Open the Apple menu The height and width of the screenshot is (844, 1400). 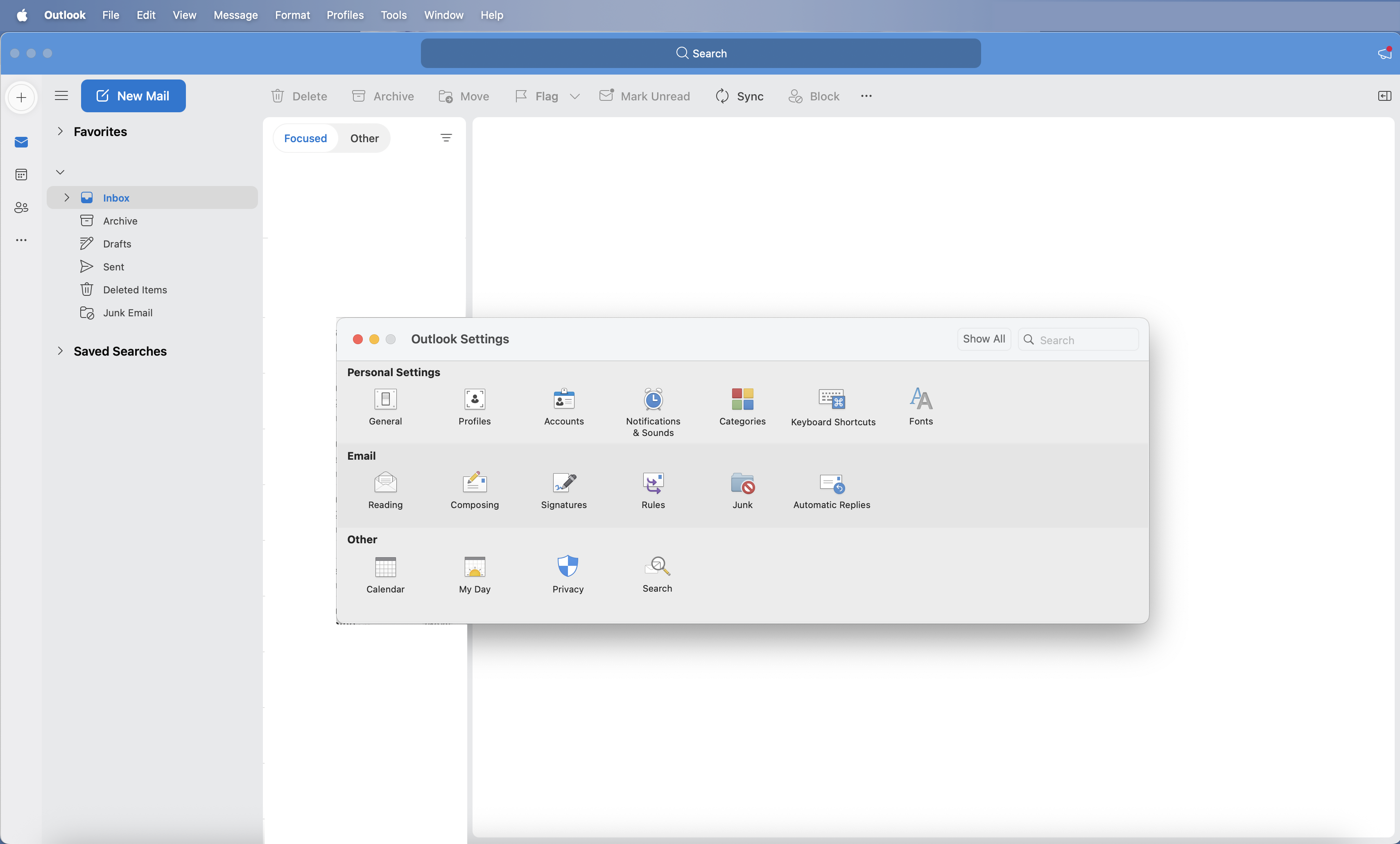(22, 15)
